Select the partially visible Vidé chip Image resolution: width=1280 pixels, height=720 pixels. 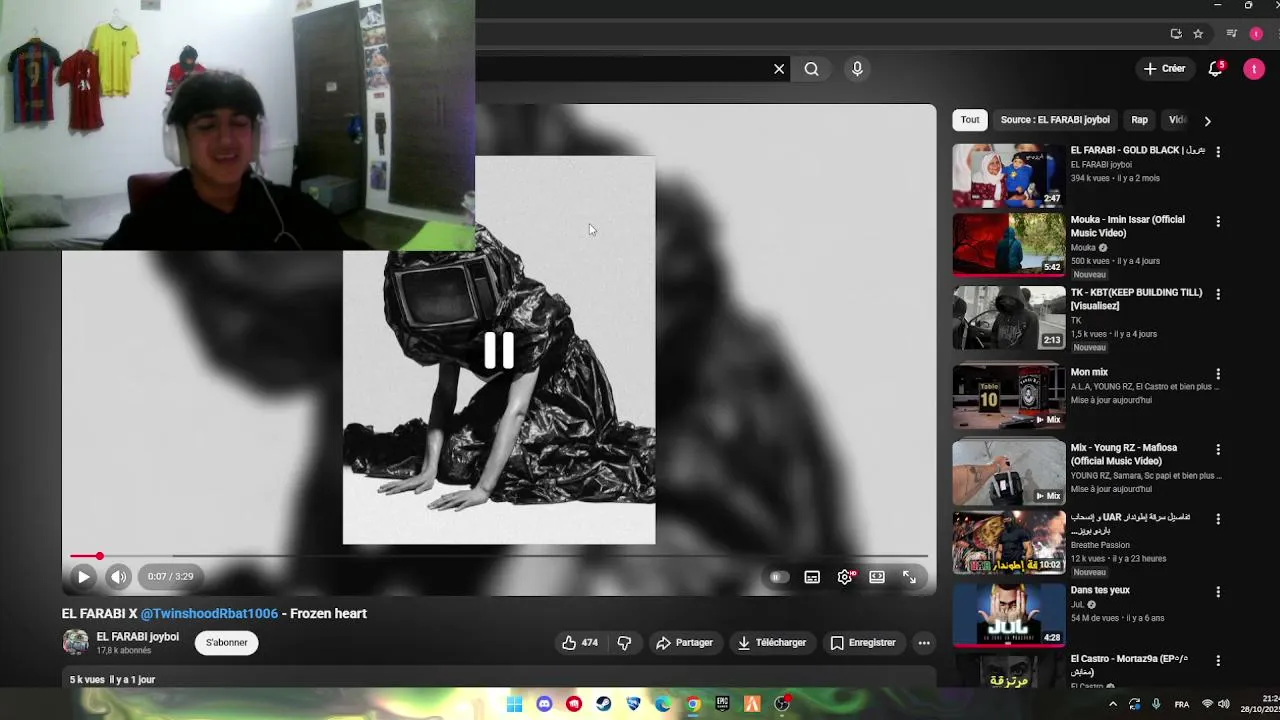(1177, 120)
